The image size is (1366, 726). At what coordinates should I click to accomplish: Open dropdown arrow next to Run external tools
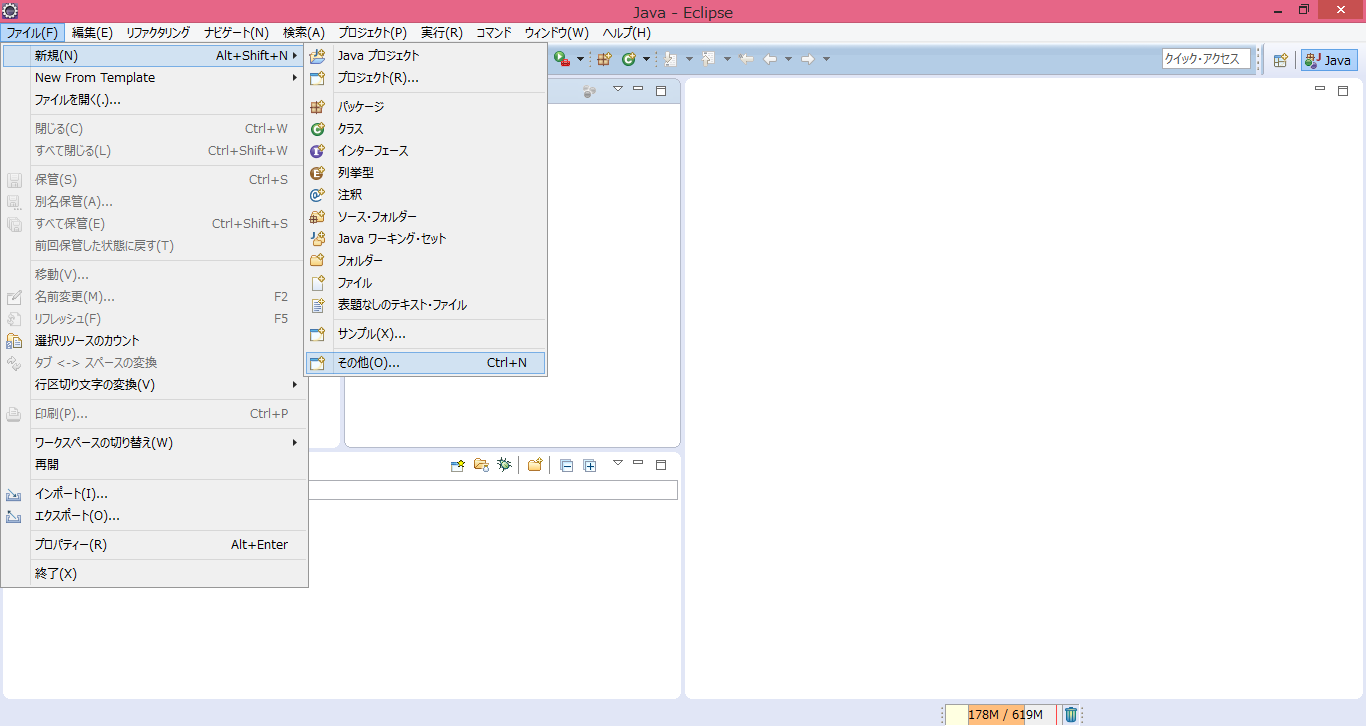(580, 59)
